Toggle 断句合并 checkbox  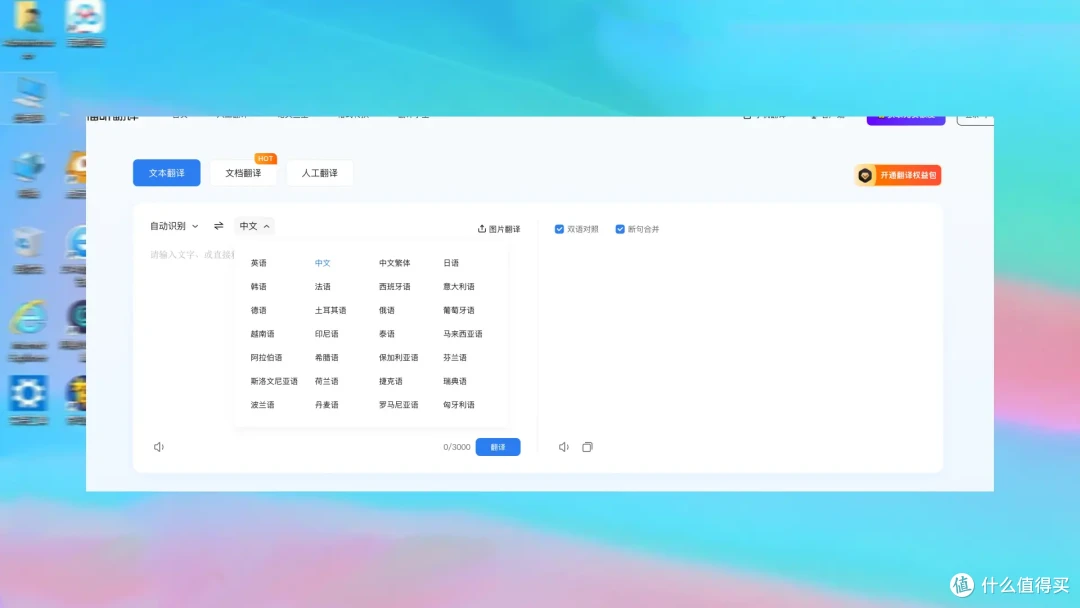tap(620, 229)
